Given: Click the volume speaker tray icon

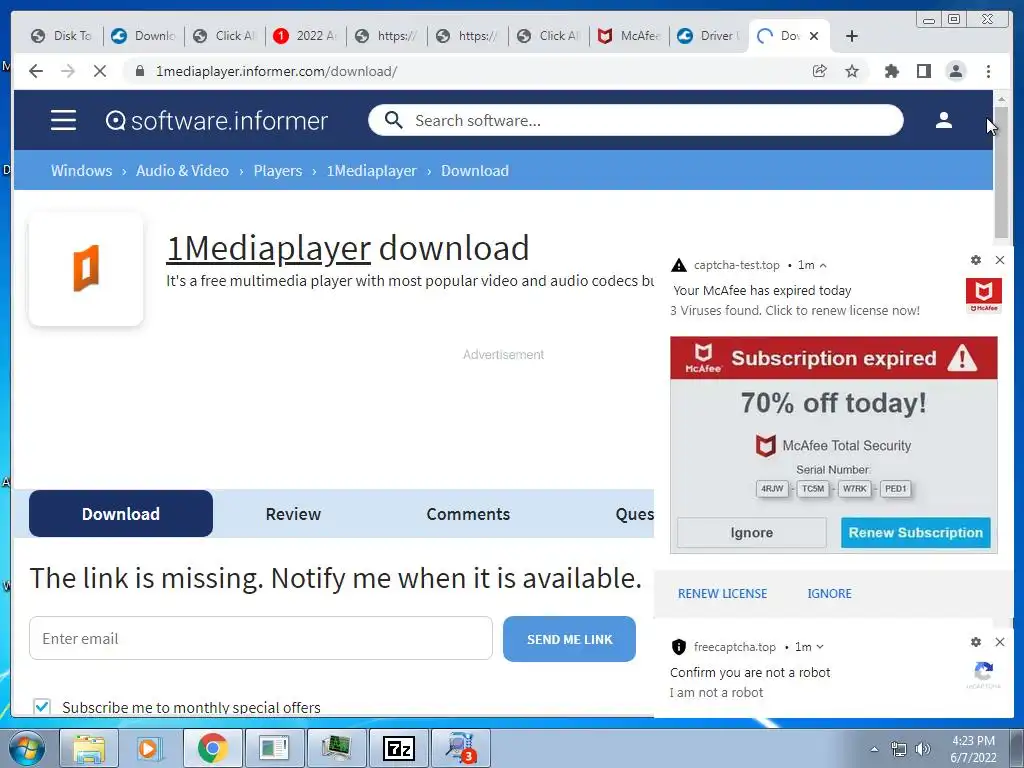Looking at the screenshot, I should tap(921, 749).
